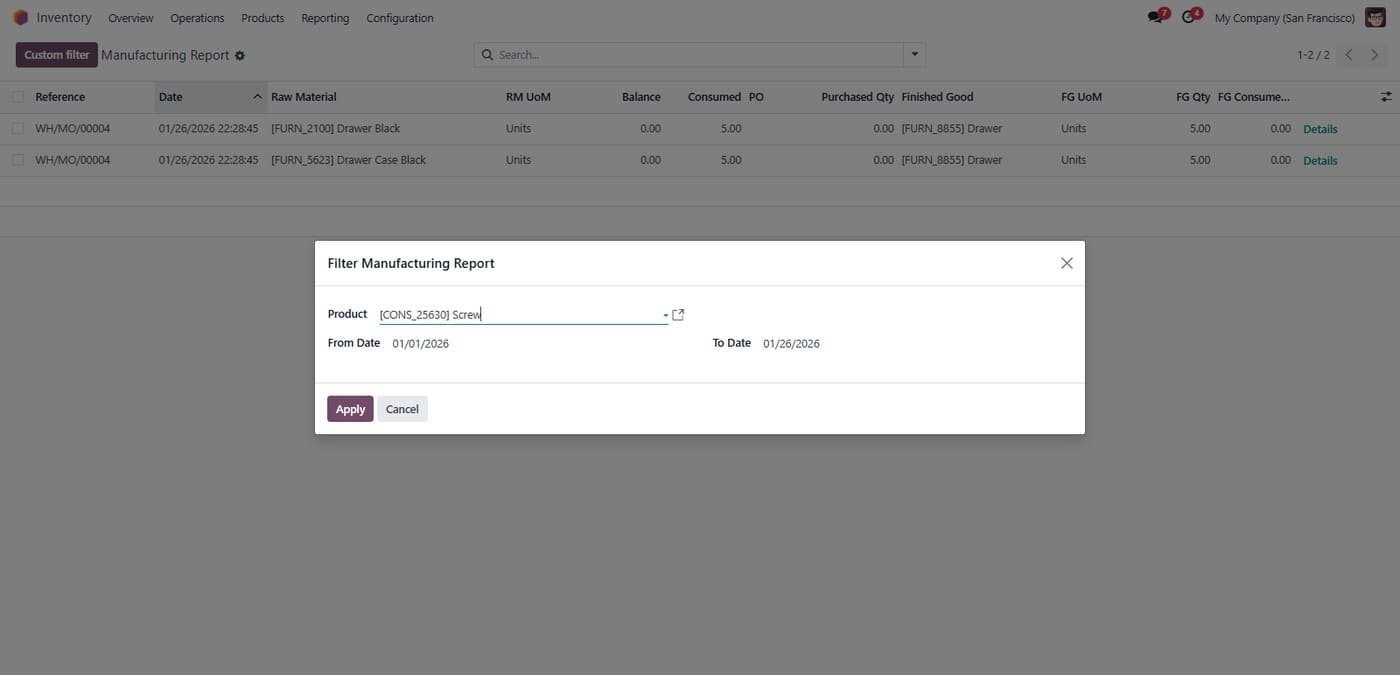Open the user avatar menu
Image resolution: width=1400 pixels, height=675 pixels.
(x=1375, y=18)
